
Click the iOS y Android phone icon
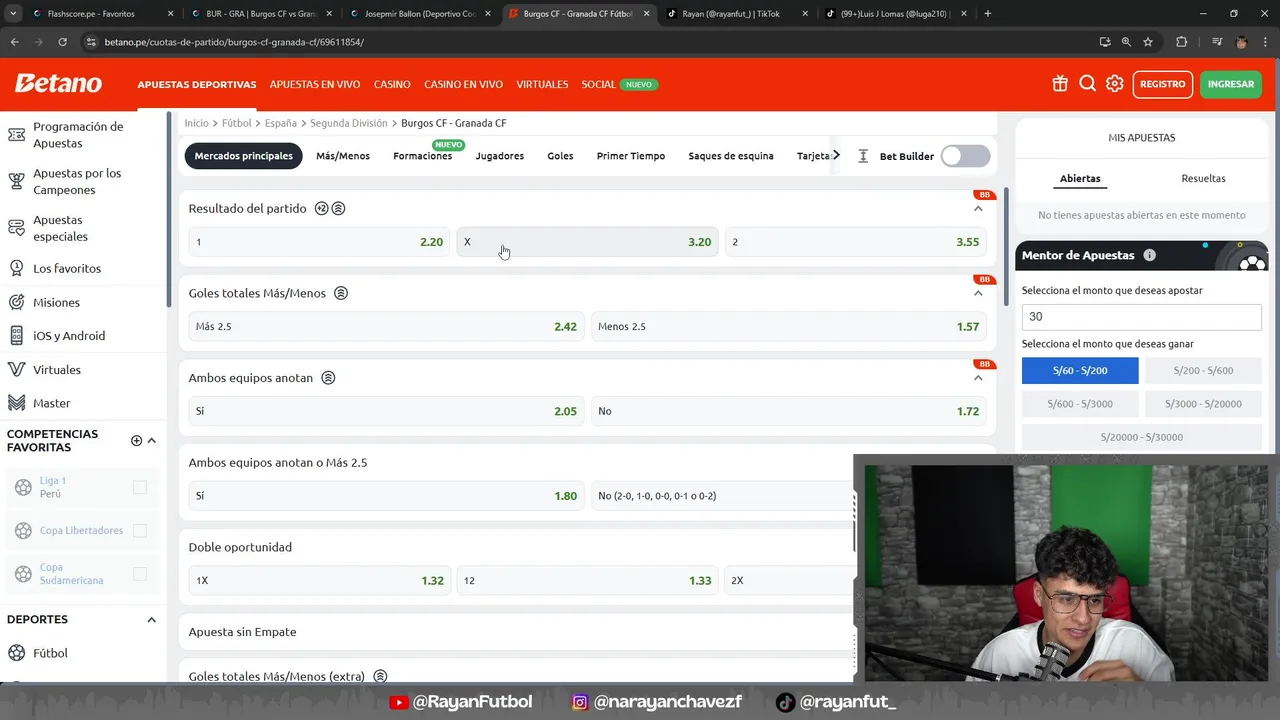16,336
